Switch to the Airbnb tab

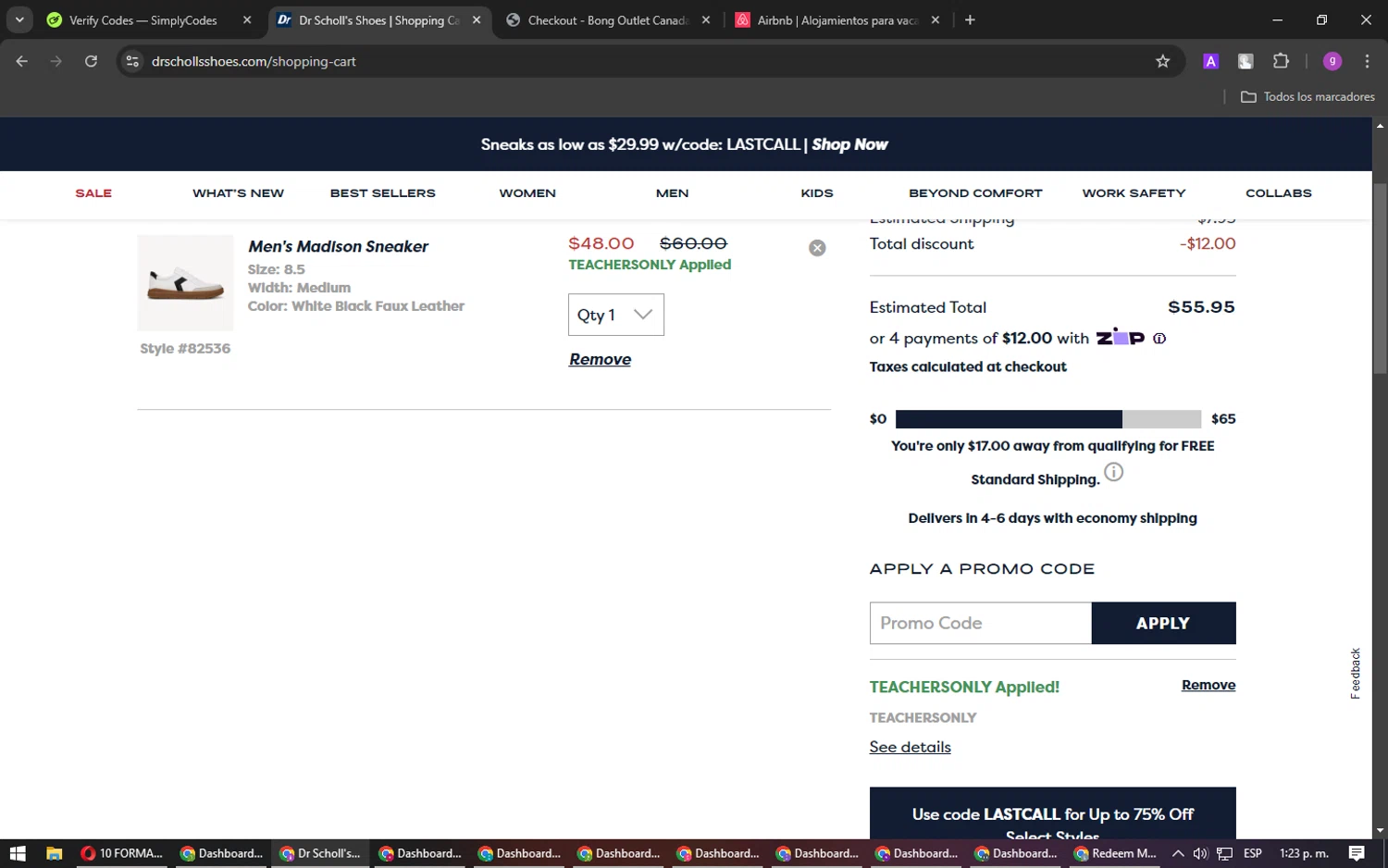click(x=837, y=19)
